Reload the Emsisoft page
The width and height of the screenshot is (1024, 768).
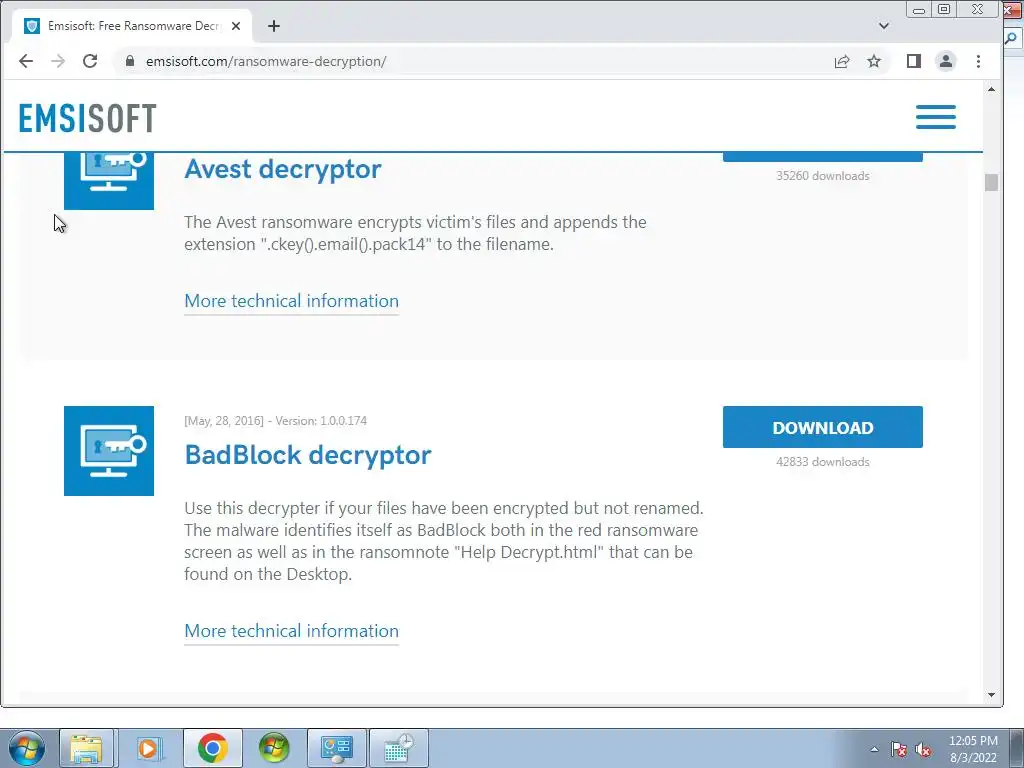point(90,61)
